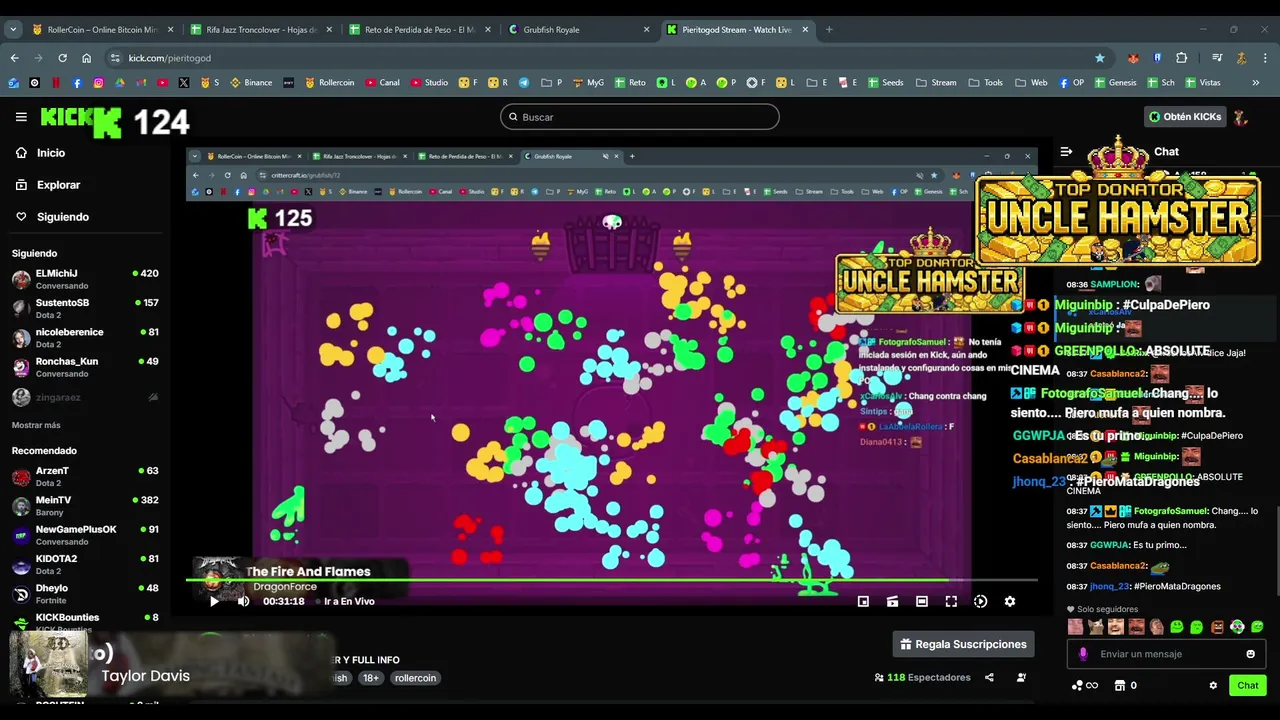Collapse the chat panel with arrow icon
Viewport: 1280px width, 720px height.
coord(1066,152)
